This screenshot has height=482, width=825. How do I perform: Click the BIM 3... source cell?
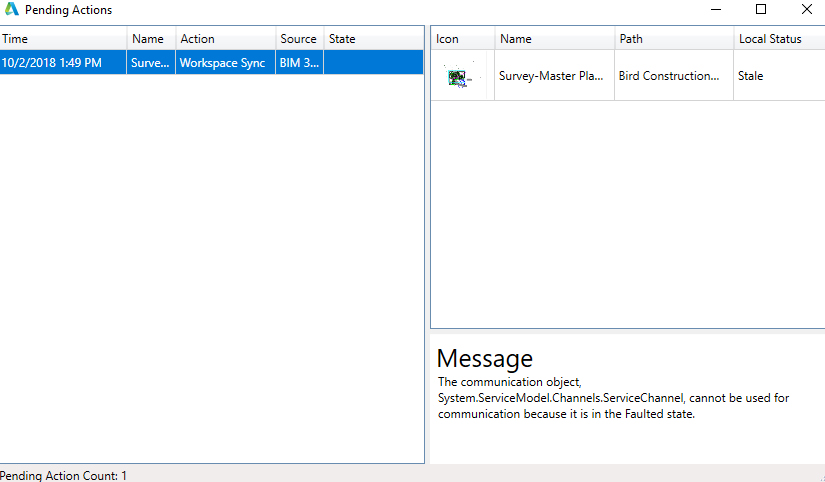pyautogui.click(x=299, y=63)
